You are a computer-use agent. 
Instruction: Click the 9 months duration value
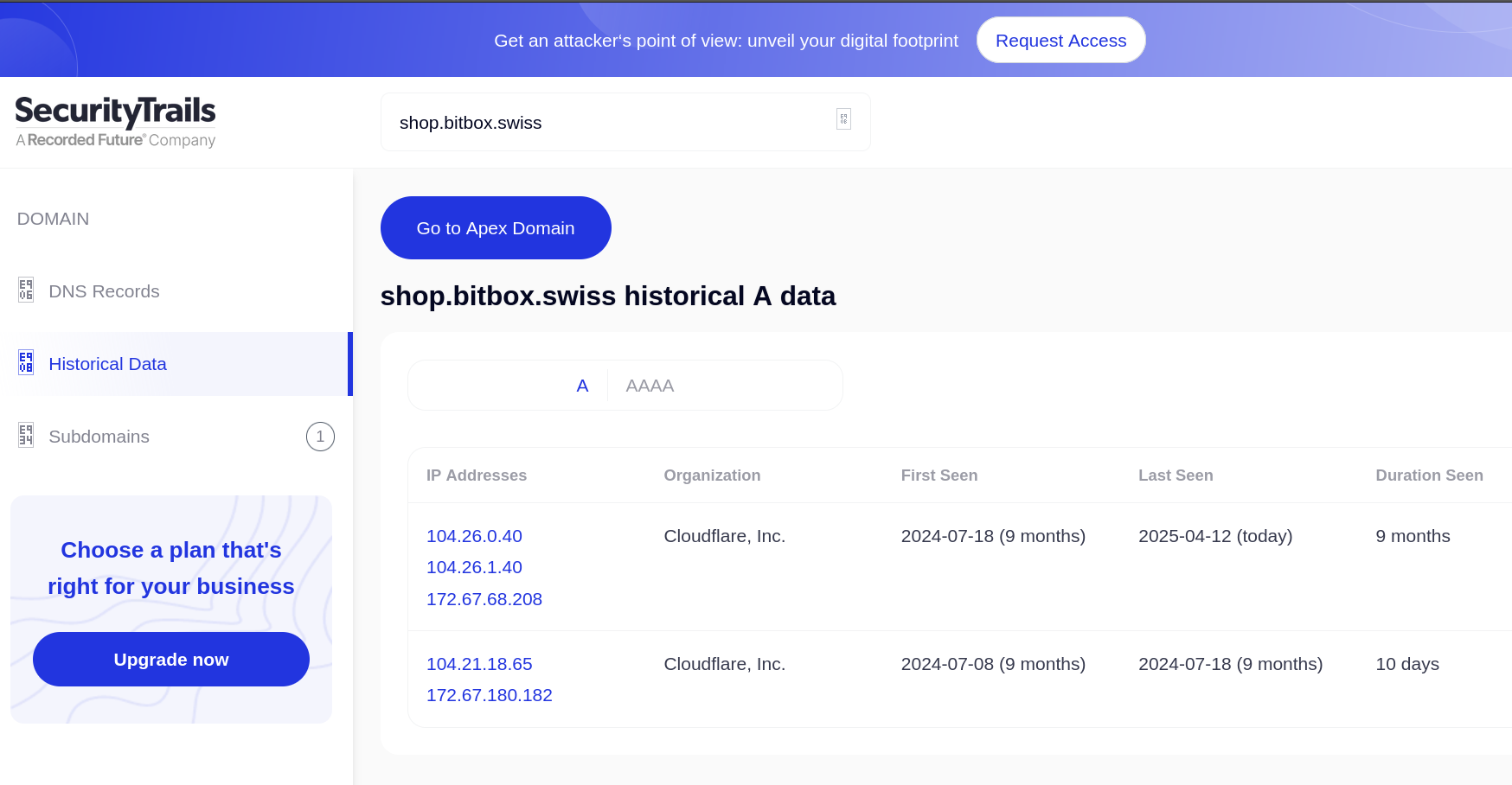click(1413, 536)
